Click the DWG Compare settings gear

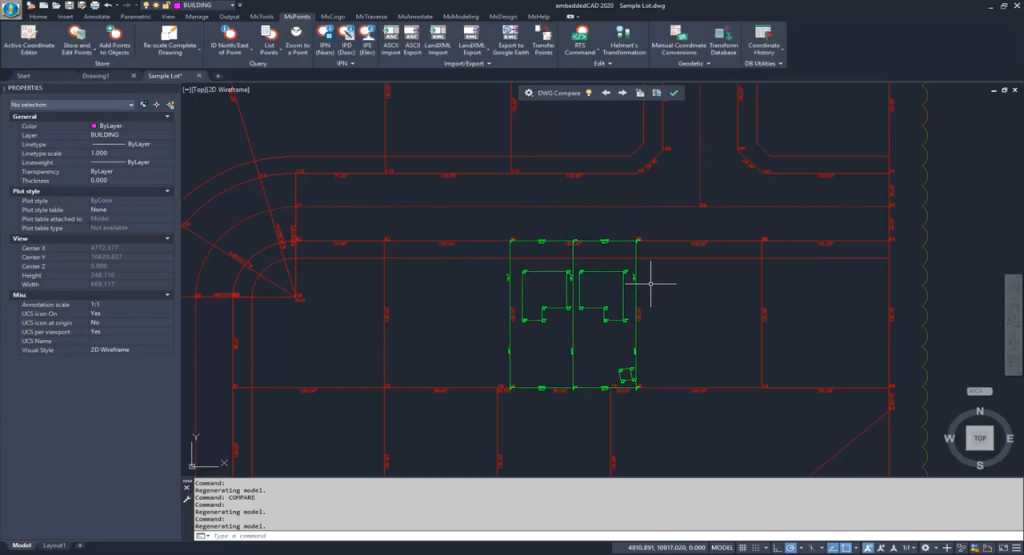(529, 93)
